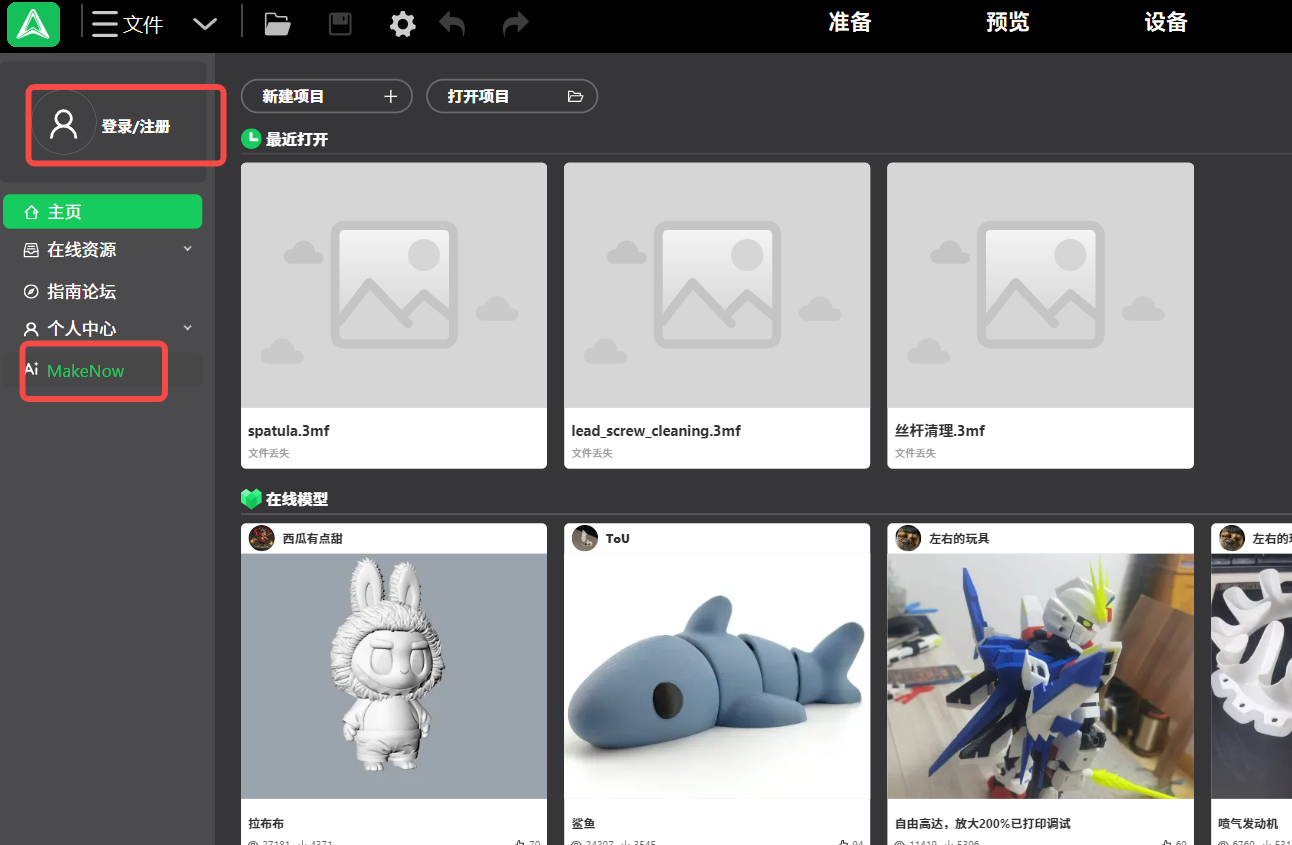Viewport: 1292px width, 845px height.
Task: Switch to the 预览 tab
Action: [x=1007, y=23]
